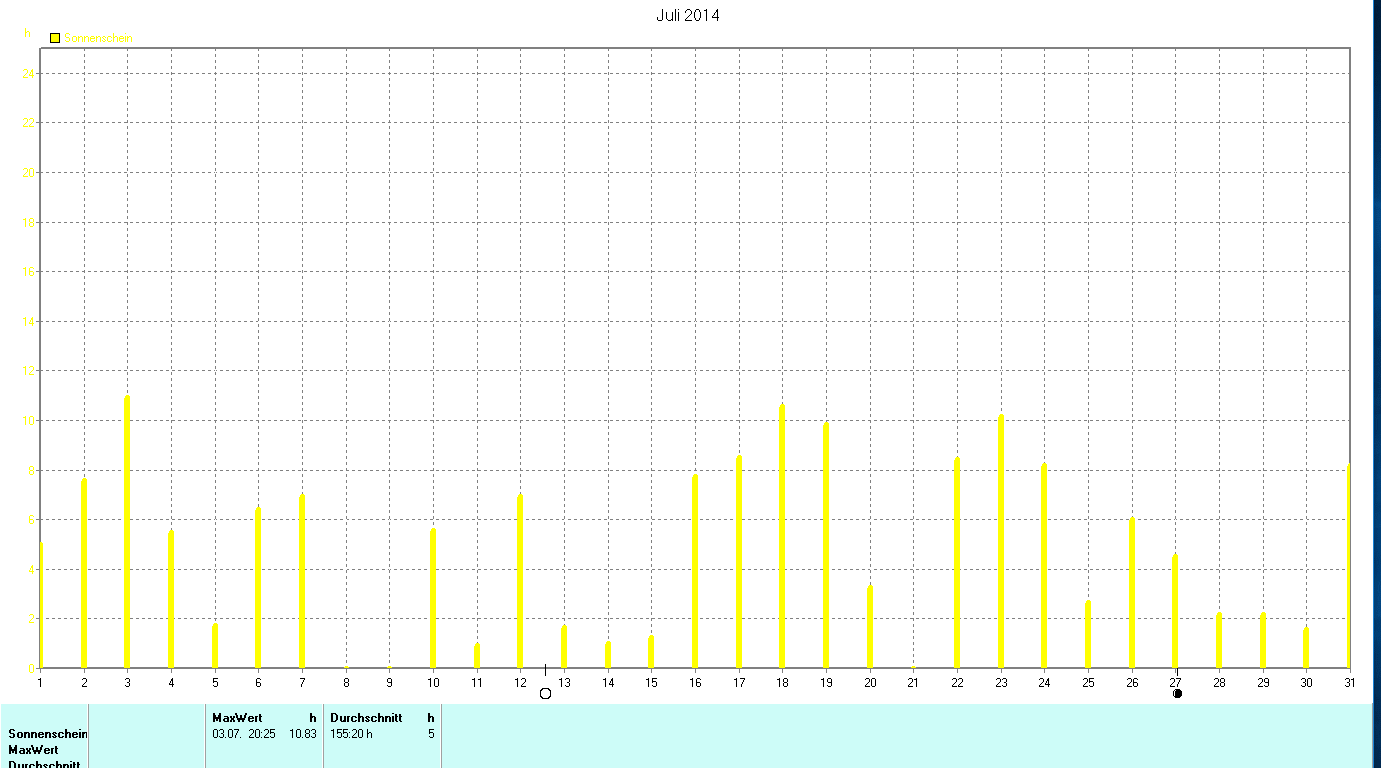
Task: Select the bar on day 27
Action: pyautogui.click(x=1175, y=611)
